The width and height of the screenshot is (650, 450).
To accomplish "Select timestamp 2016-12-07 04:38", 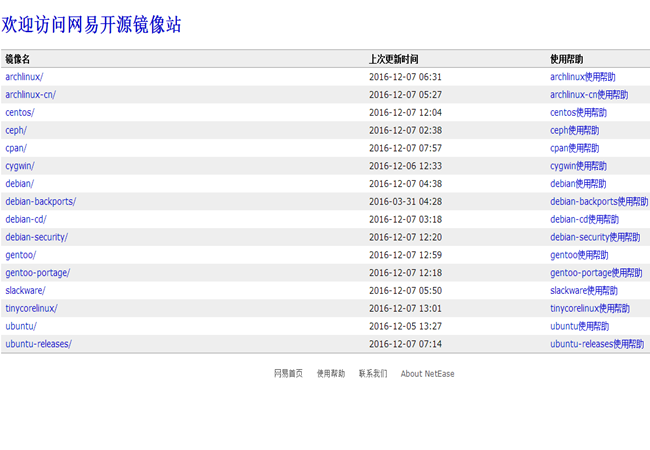I will [405, 184].
